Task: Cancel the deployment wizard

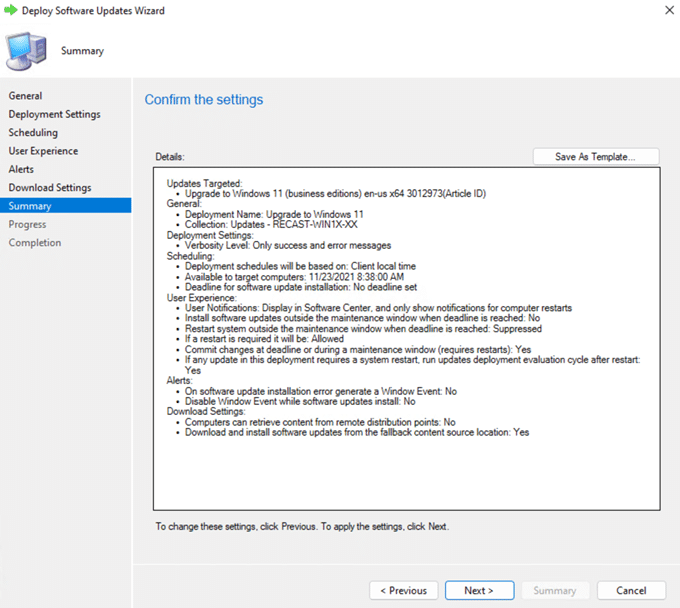Action: pyautogui.click(x=631, y=590)
